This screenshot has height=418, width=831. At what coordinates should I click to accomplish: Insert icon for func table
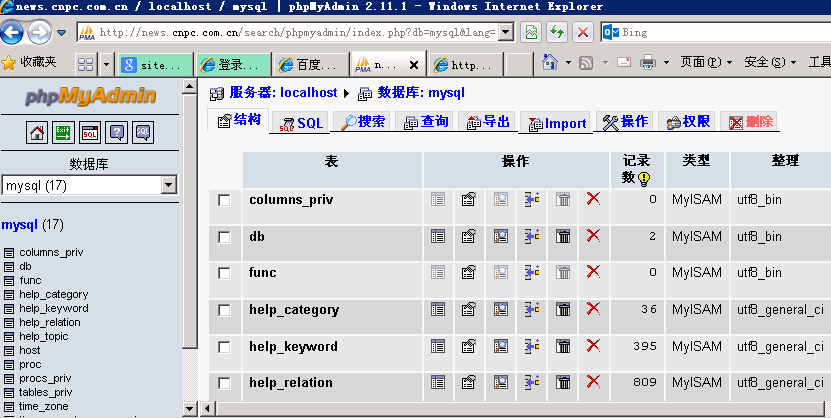pos(532,272)
